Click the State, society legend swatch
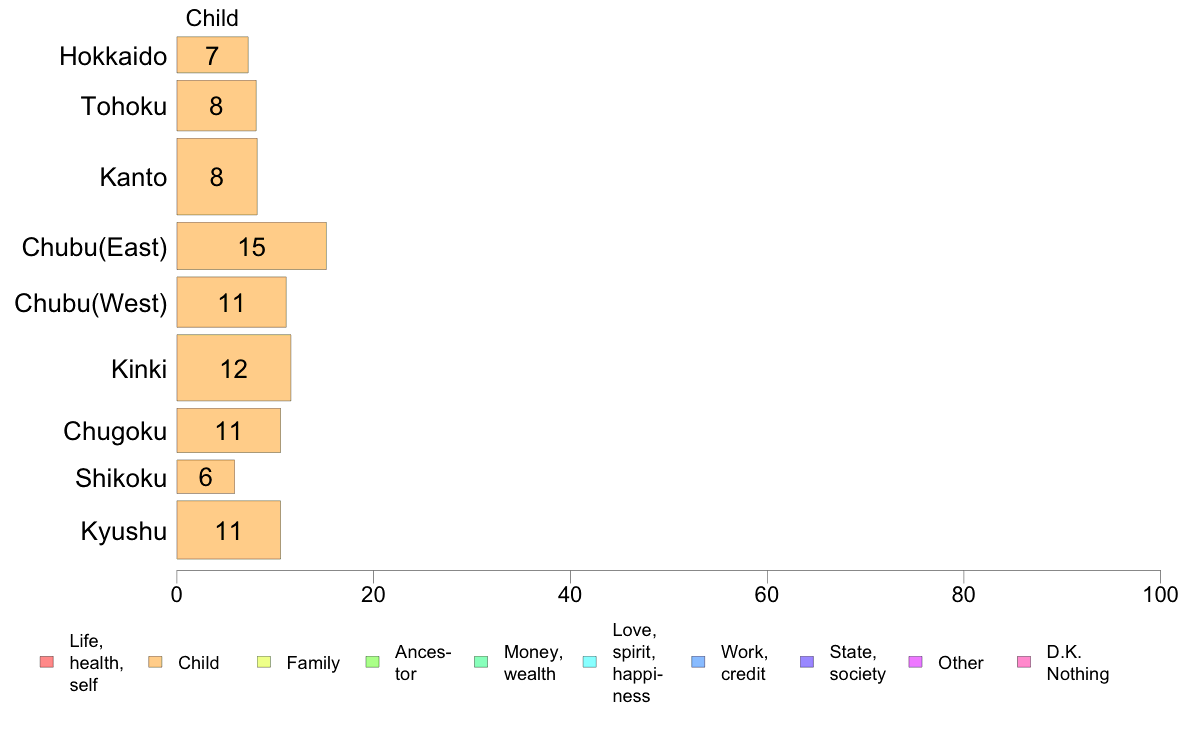Screen dimensions: 1188x736 point(807,662)
